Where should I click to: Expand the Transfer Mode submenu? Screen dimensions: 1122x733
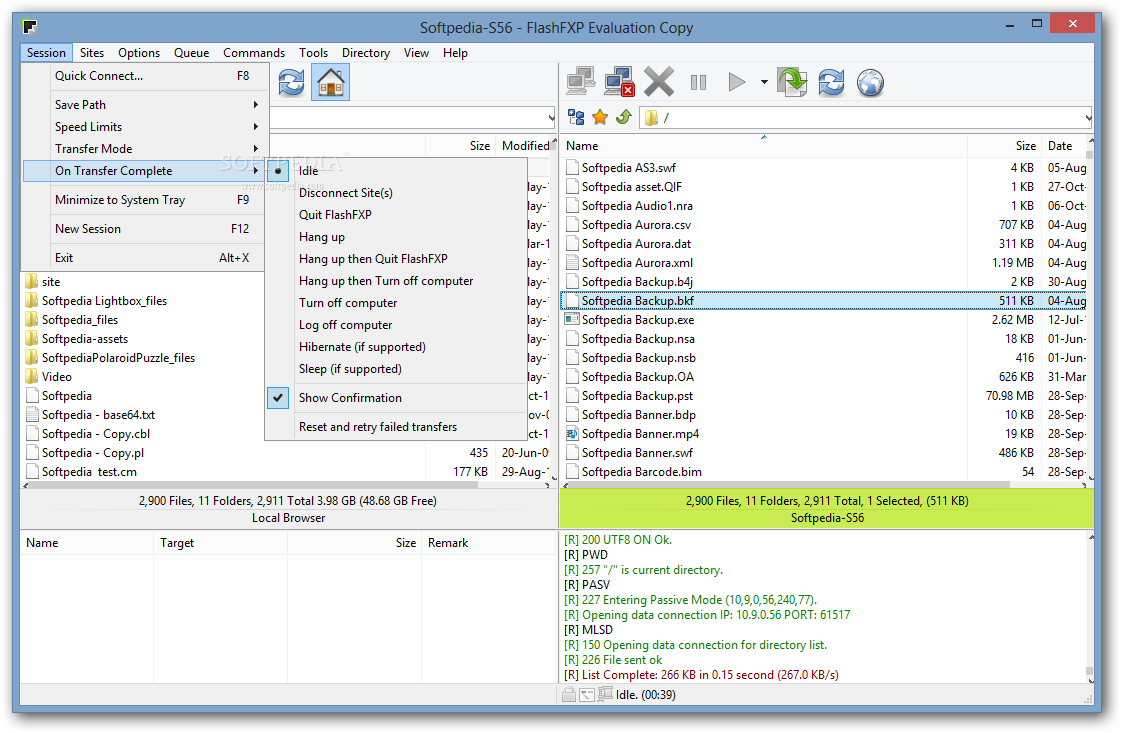(x=145, y=149)
